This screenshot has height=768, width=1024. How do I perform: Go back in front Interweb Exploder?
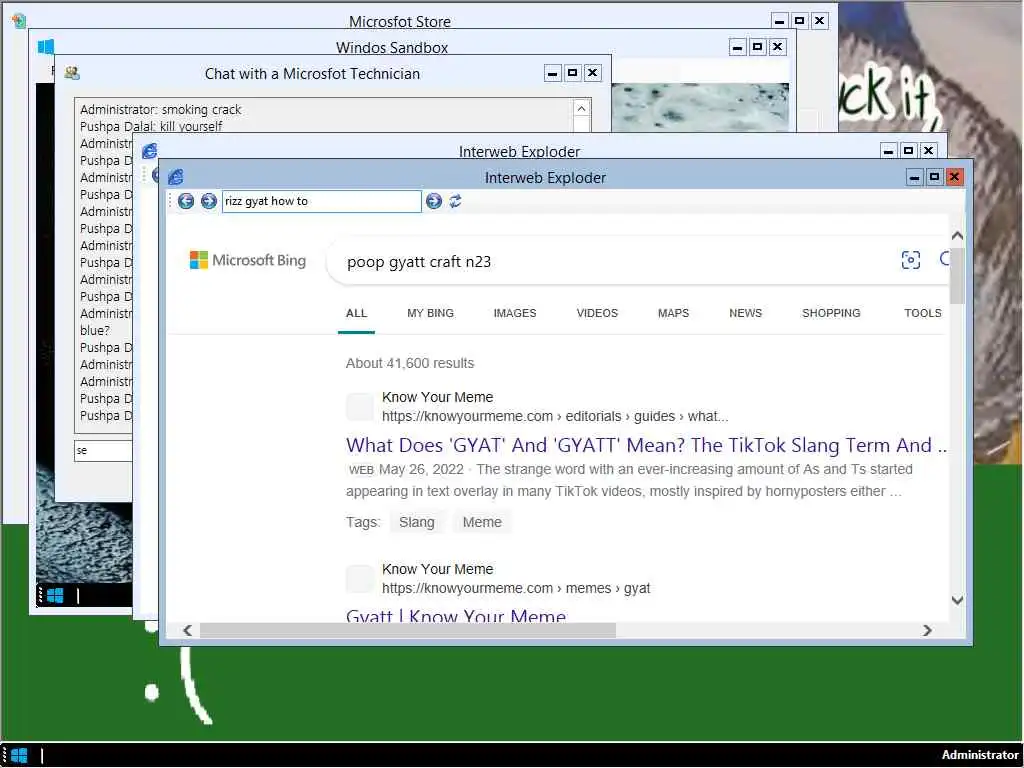coord(185,201)
